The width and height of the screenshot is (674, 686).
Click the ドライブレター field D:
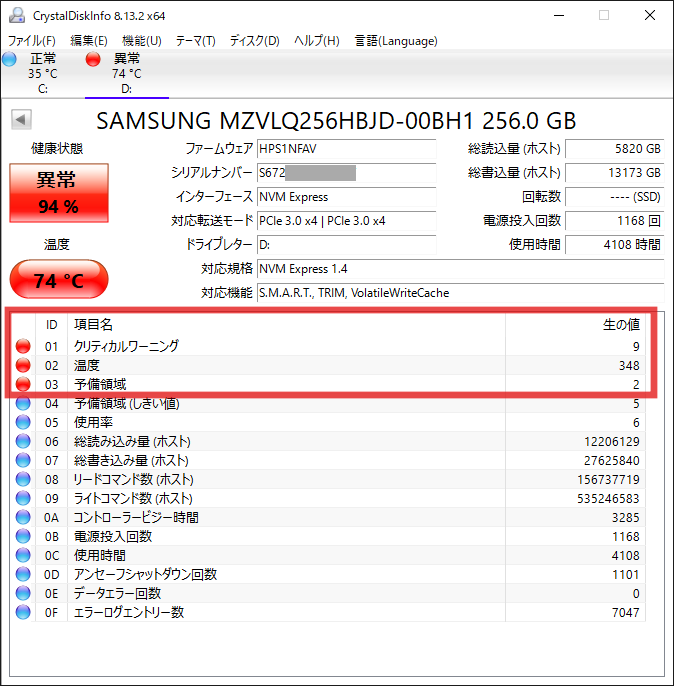(x=346, y=245)
